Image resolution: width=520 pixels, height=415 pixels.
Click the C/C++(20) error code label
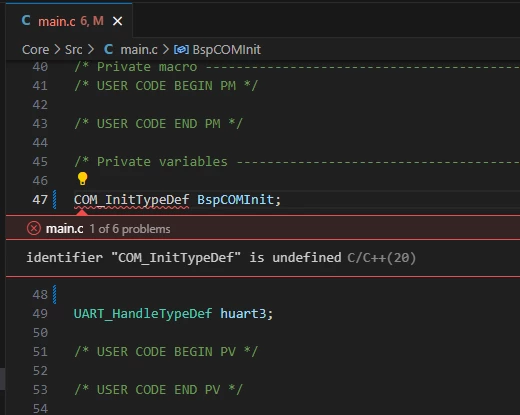pos(382,258)
